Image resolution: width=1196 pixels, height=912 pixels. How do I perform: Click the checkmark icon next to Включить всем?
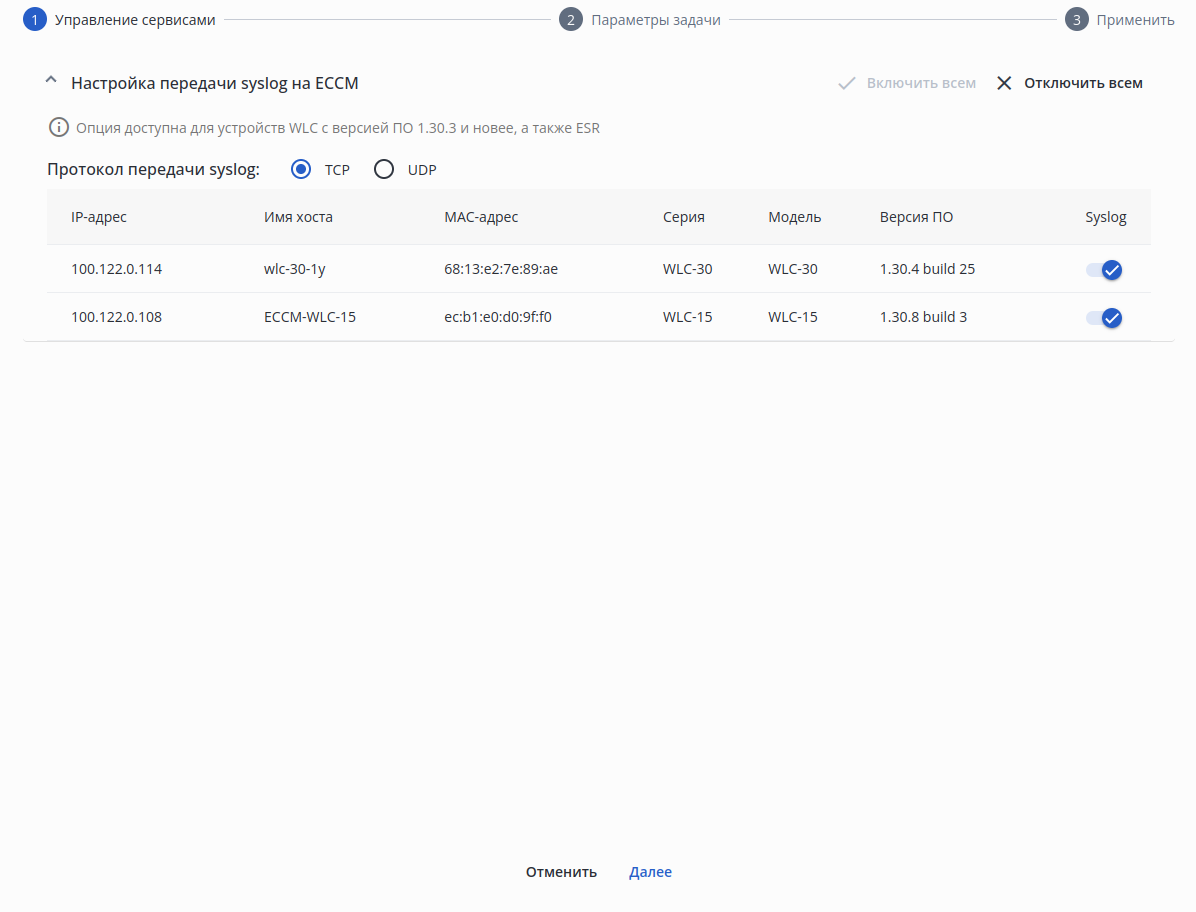coord(847,83)
